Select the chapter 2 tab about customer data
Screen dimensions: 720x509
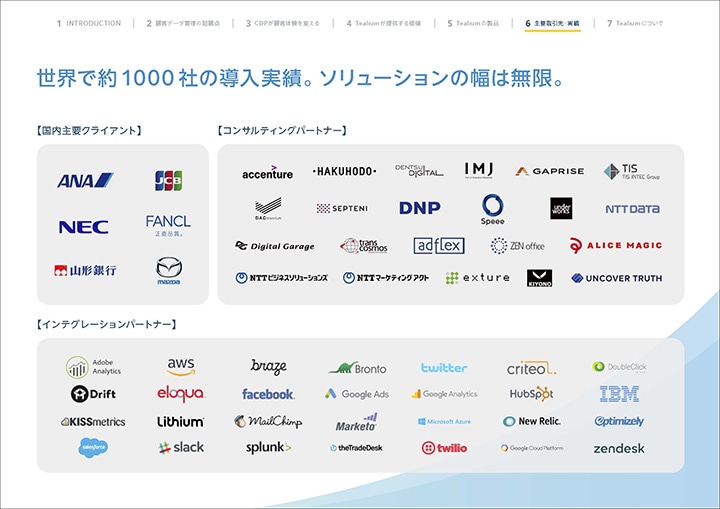[183, 23]
